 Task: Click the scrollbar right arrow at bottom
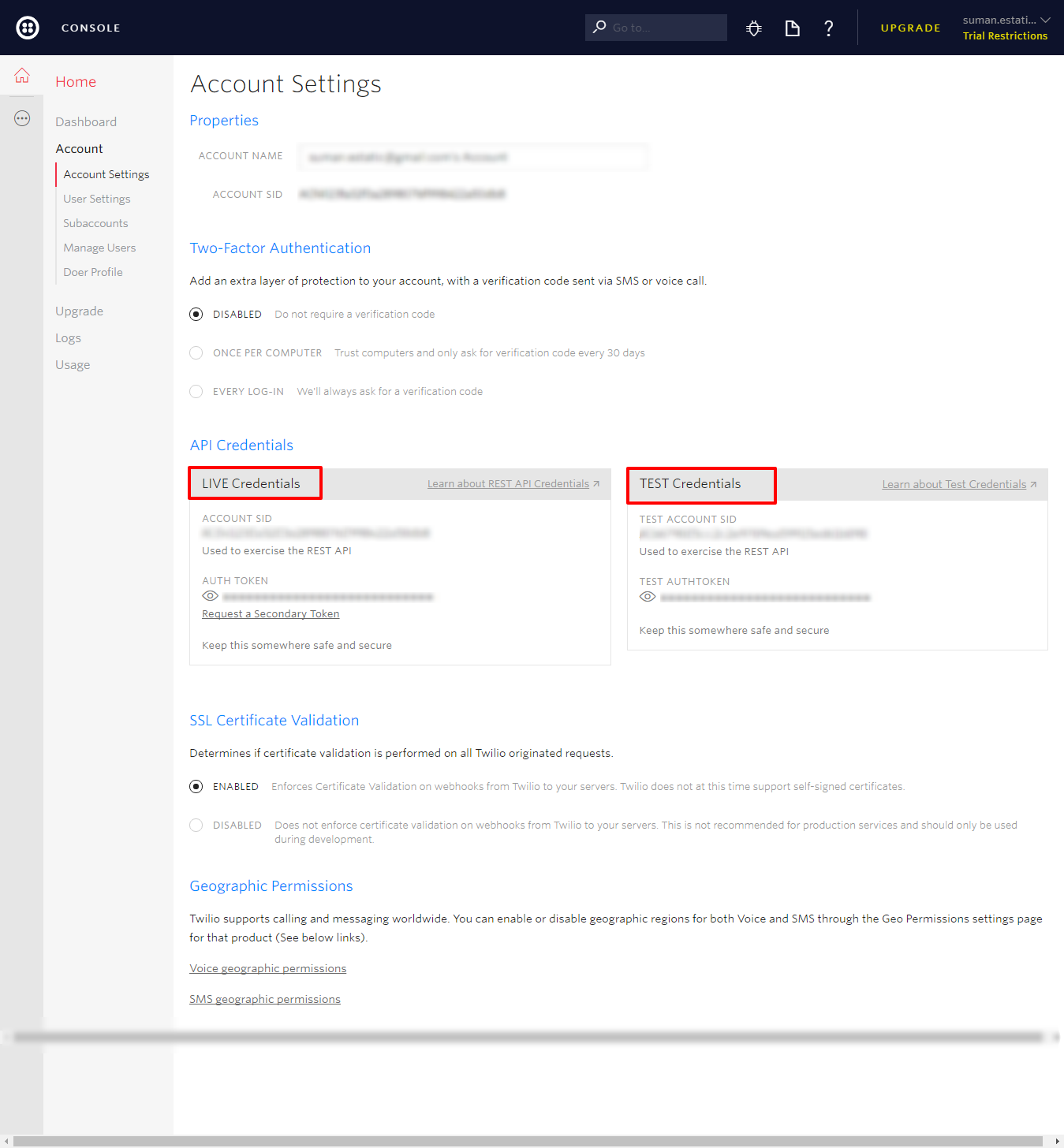pos(1057,1141)
